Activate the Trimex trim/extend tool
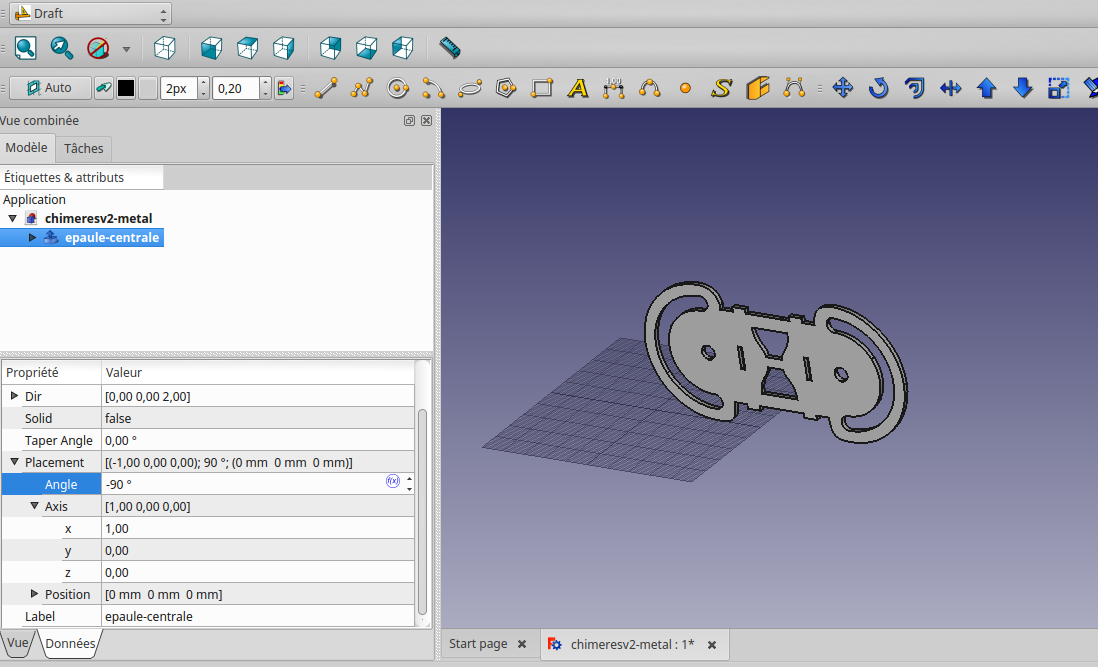 [x=950, y=88]
